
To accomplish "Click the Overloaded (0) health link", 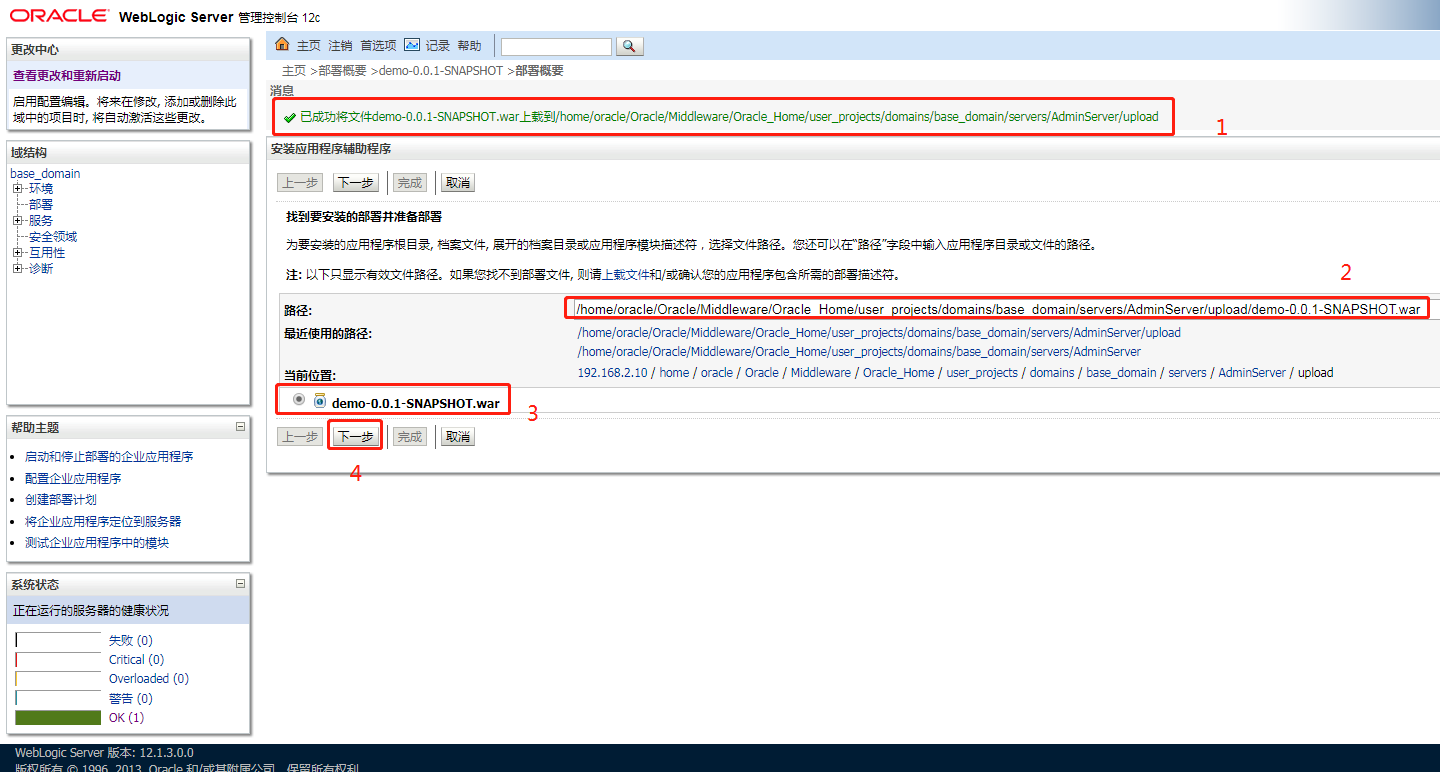I will (x=149, y=679).
